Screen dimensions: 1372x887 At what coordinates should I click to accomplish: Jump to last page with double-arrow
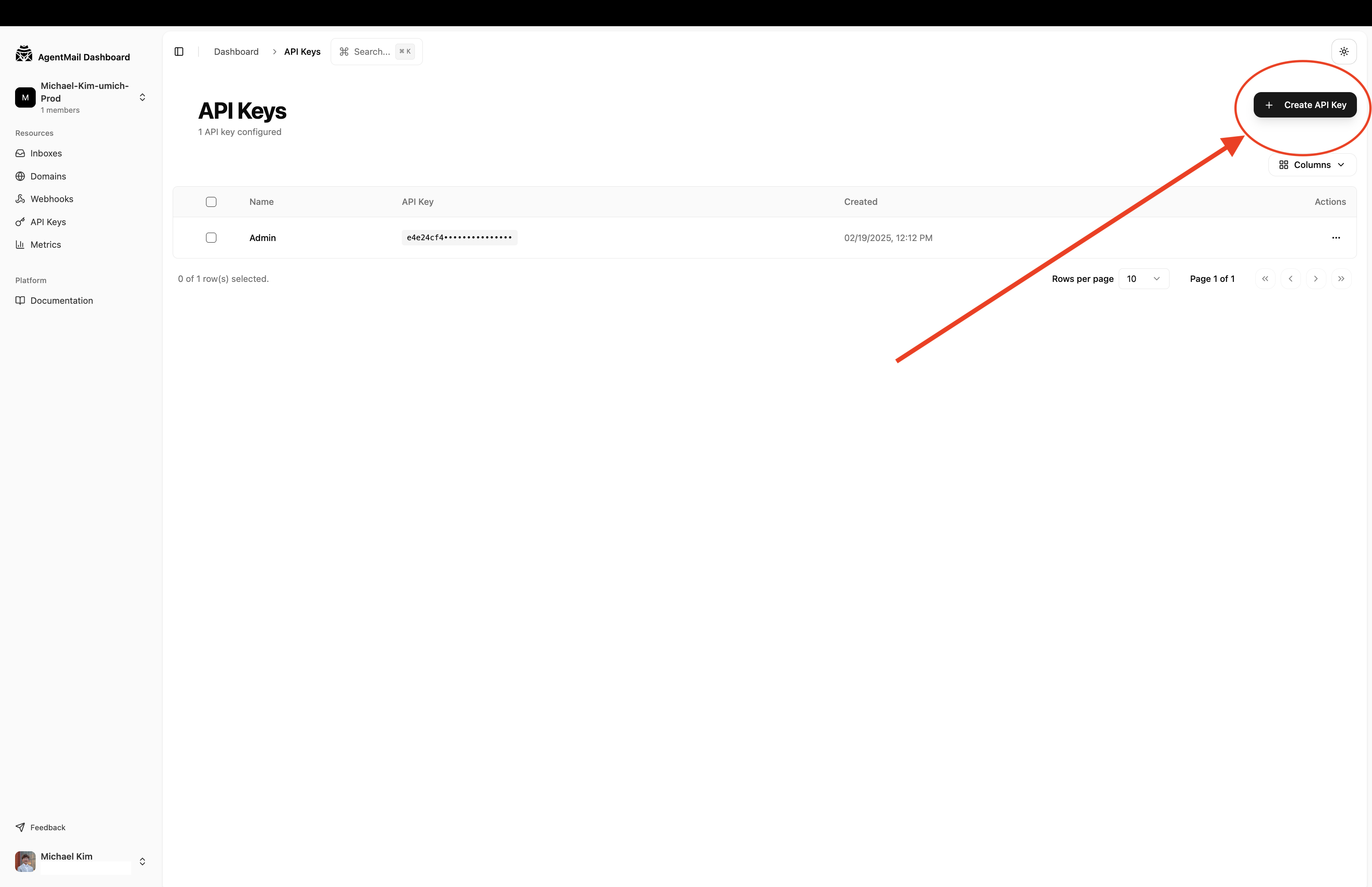tap(1341, 278)
